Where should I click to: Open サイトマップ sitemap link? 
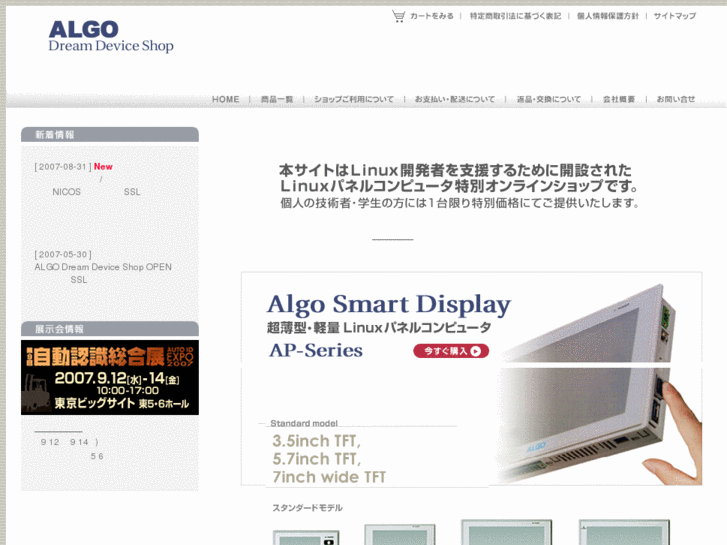click(x=675, y=16)
